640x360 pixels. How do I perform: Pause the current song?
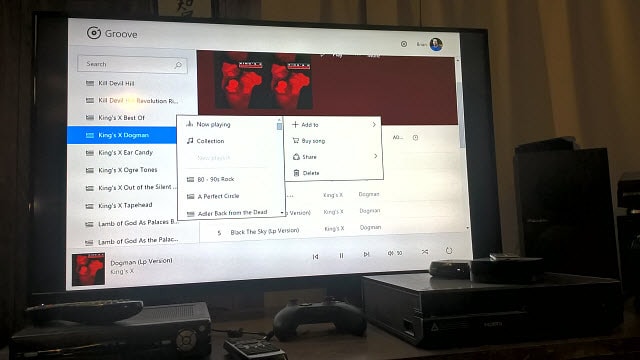click(x=341, y=256)
